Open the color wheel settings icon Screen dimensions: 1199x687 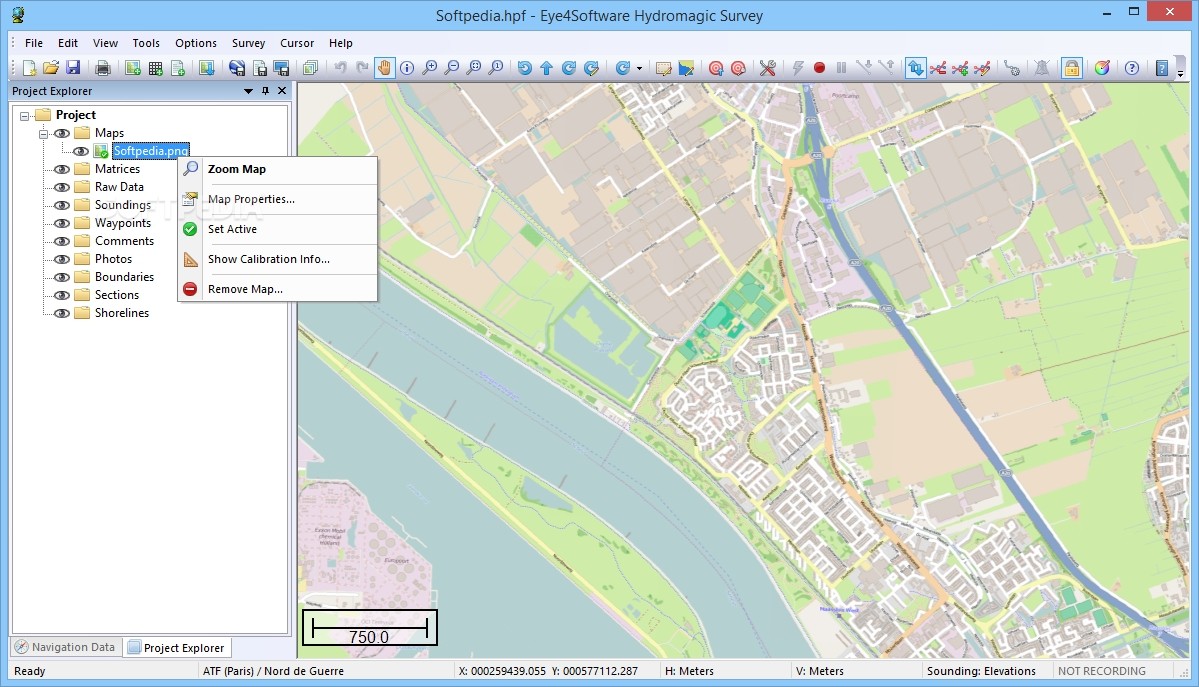pos(1102,68)
